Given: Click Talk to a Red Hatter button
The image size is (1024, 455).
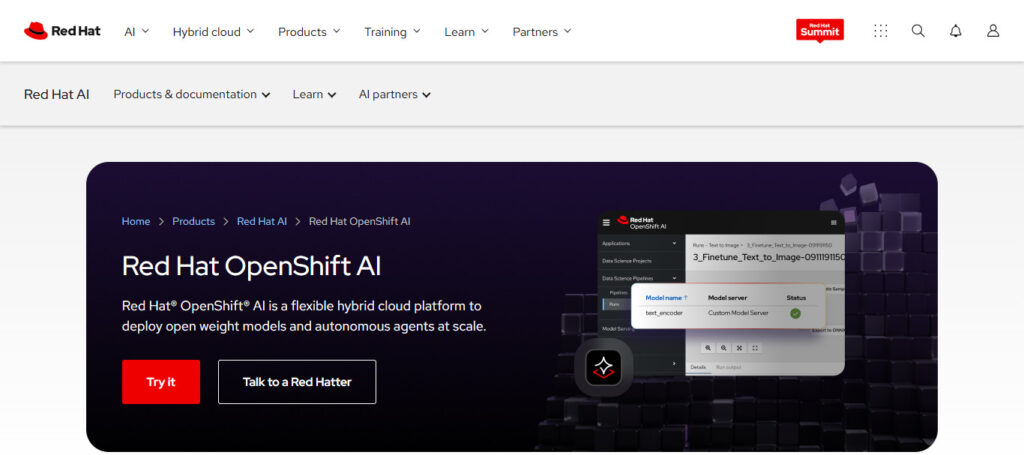Looking at the screenshot, I should pyautogui.click(x=297, y=382).
